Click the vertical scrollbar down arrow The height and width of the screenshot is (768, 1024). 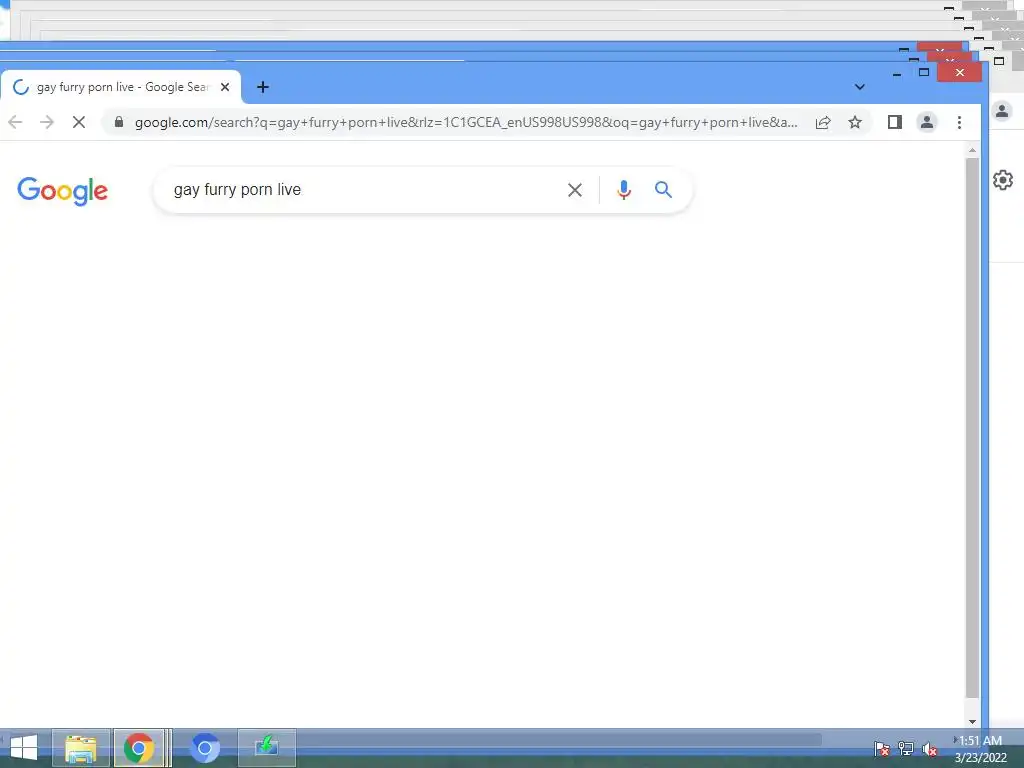(x=972, y=721)
